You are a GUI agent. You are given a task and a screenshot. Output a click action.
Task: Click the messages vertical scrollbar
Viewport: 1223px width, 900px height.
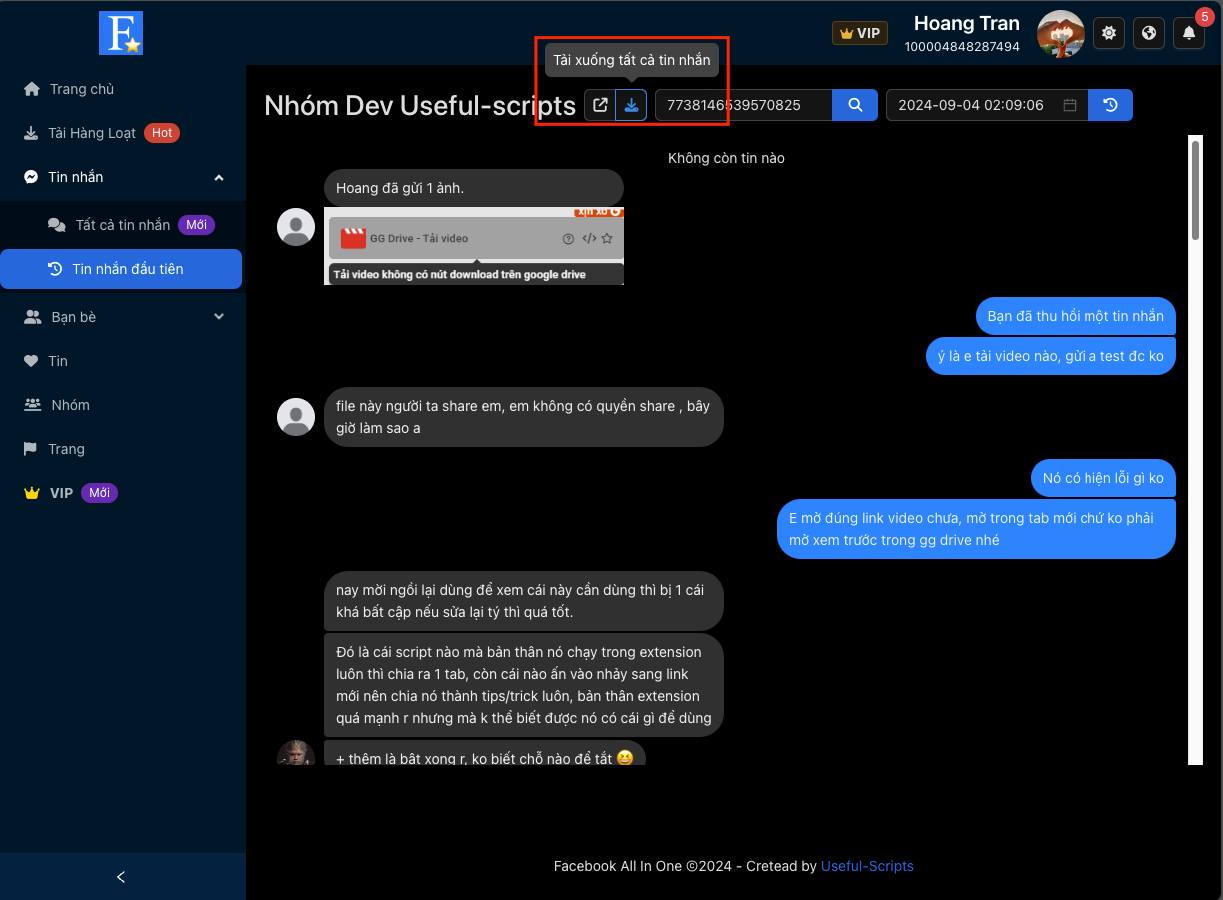(x=1195, y=189)
